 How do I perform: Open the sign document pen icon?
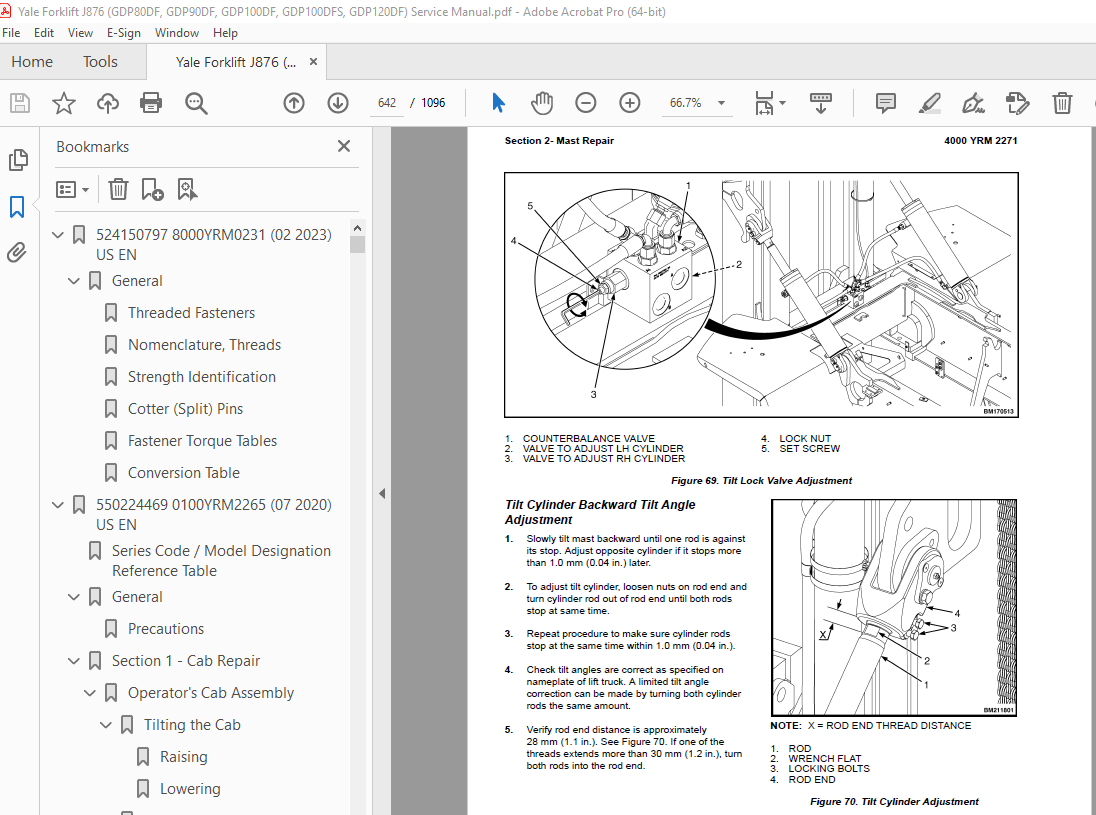(x=973, y=103)
